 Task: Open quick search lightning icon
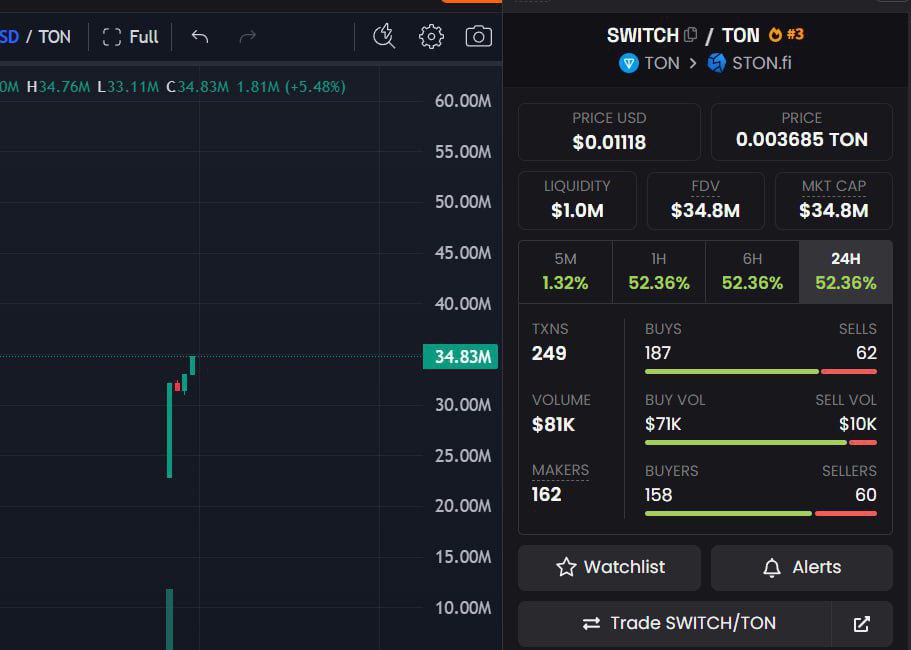click(383, 37)
